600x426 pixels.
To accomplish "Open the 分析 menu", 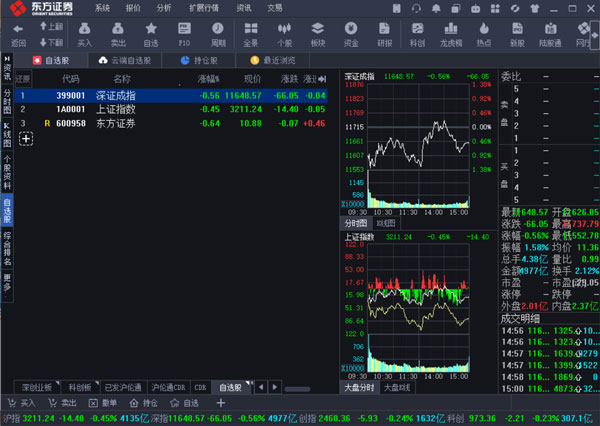I will [x=164, y=8].
